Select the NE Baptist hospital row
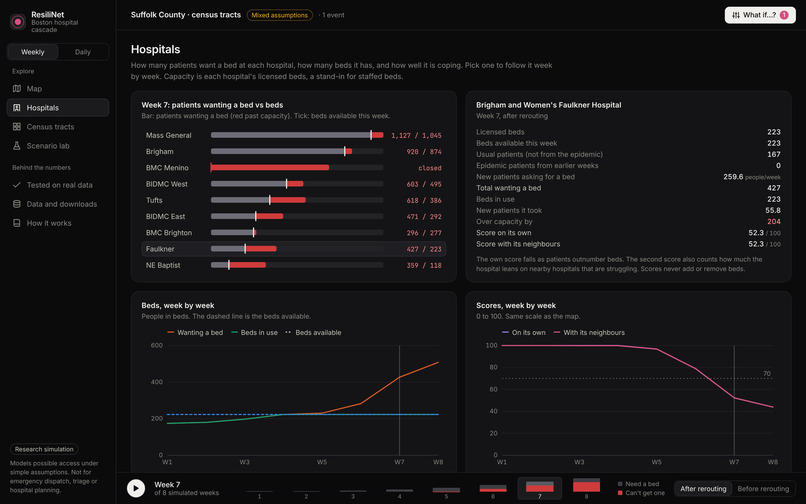Image resolution: width=806 pixels, height=504 pixels. [294, 265]
